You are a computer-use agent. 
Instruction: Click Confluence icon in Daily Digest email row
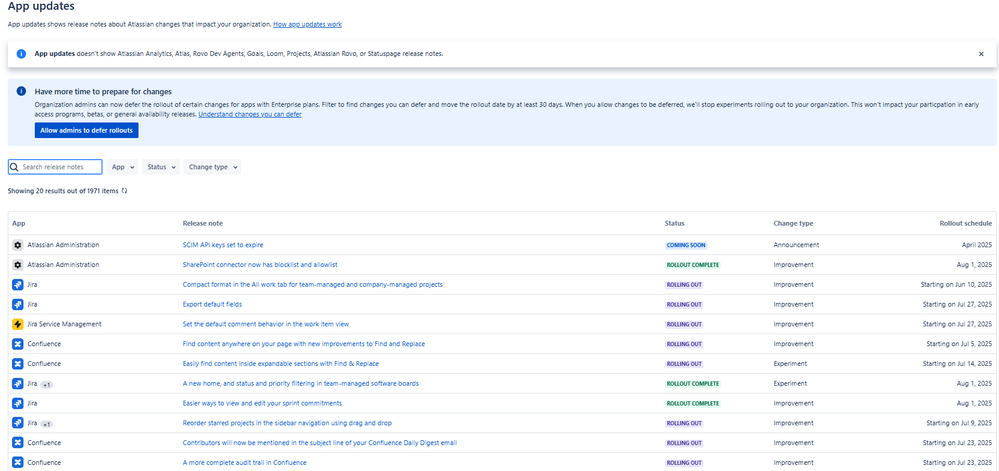[x=18, y=442]
